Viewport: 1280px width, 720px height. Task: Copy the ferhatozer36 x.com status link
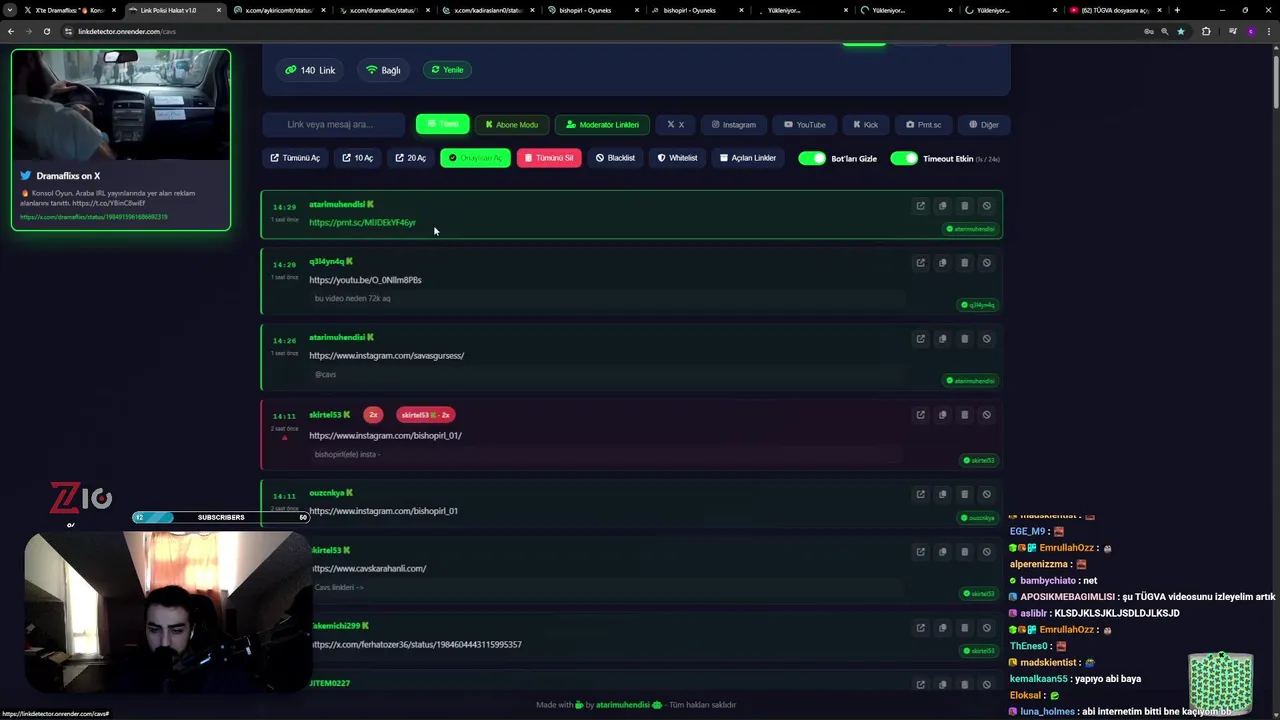tap(942, 628)
